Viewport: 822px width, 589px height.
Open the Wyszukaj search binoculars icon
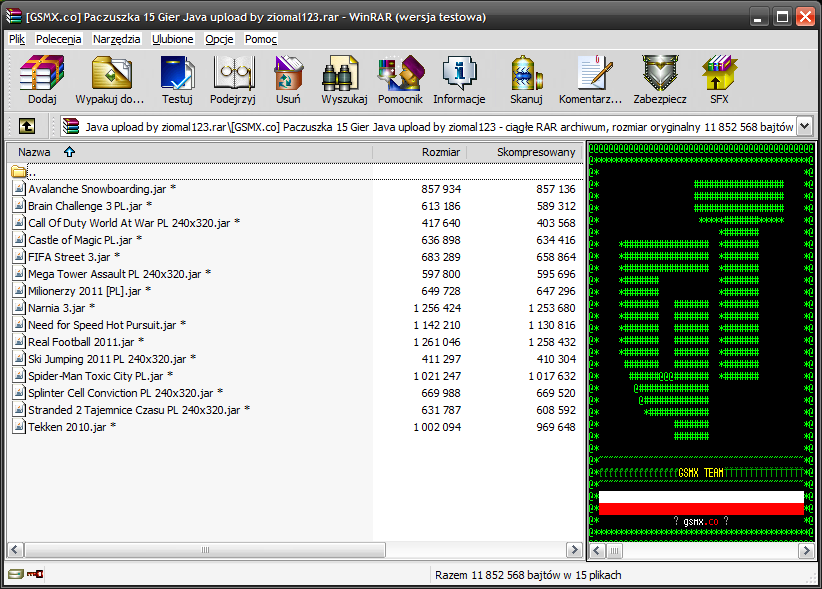point(344,75)
